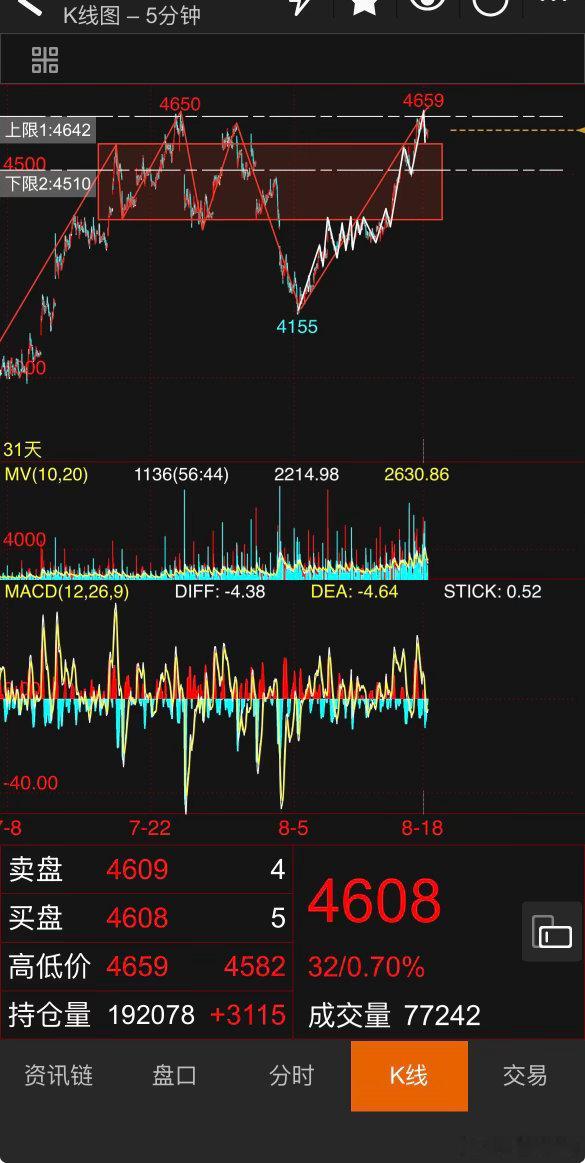The width and height of the screenshot is (585, 1163).
Task: Tap the 4000 volume axis label
Action: (24, 539)
